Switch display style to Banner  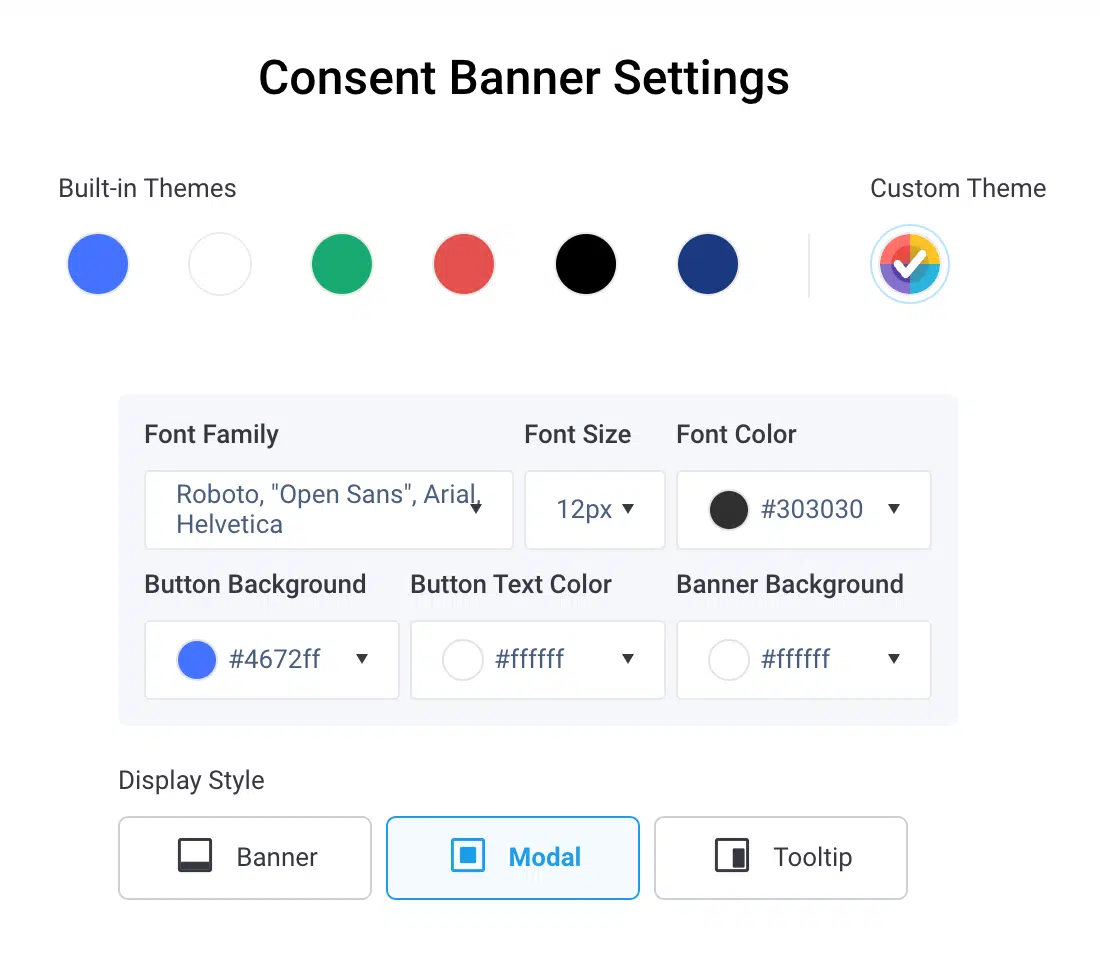point(245,856)
